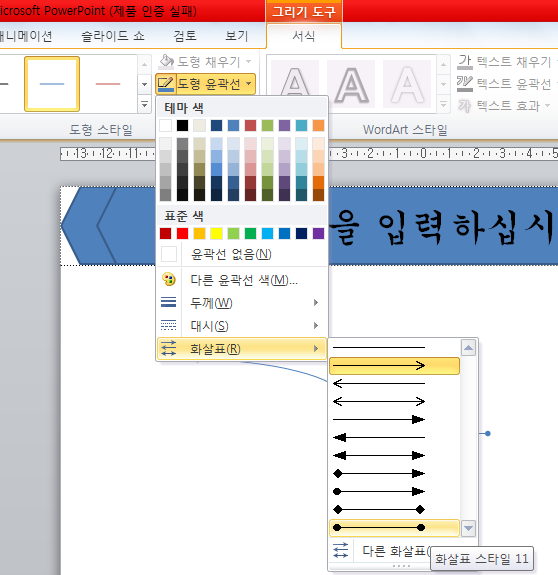Pick the black theme color swatch
This screenshot has height=575, width=558.
(182, 125)
